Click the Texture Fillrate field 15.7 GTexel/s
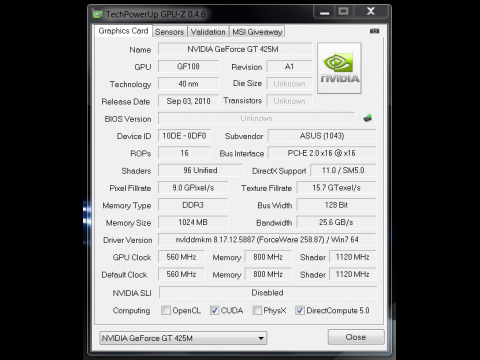The width and height of the screenshot is (480, 360). (x=336, y=188)
